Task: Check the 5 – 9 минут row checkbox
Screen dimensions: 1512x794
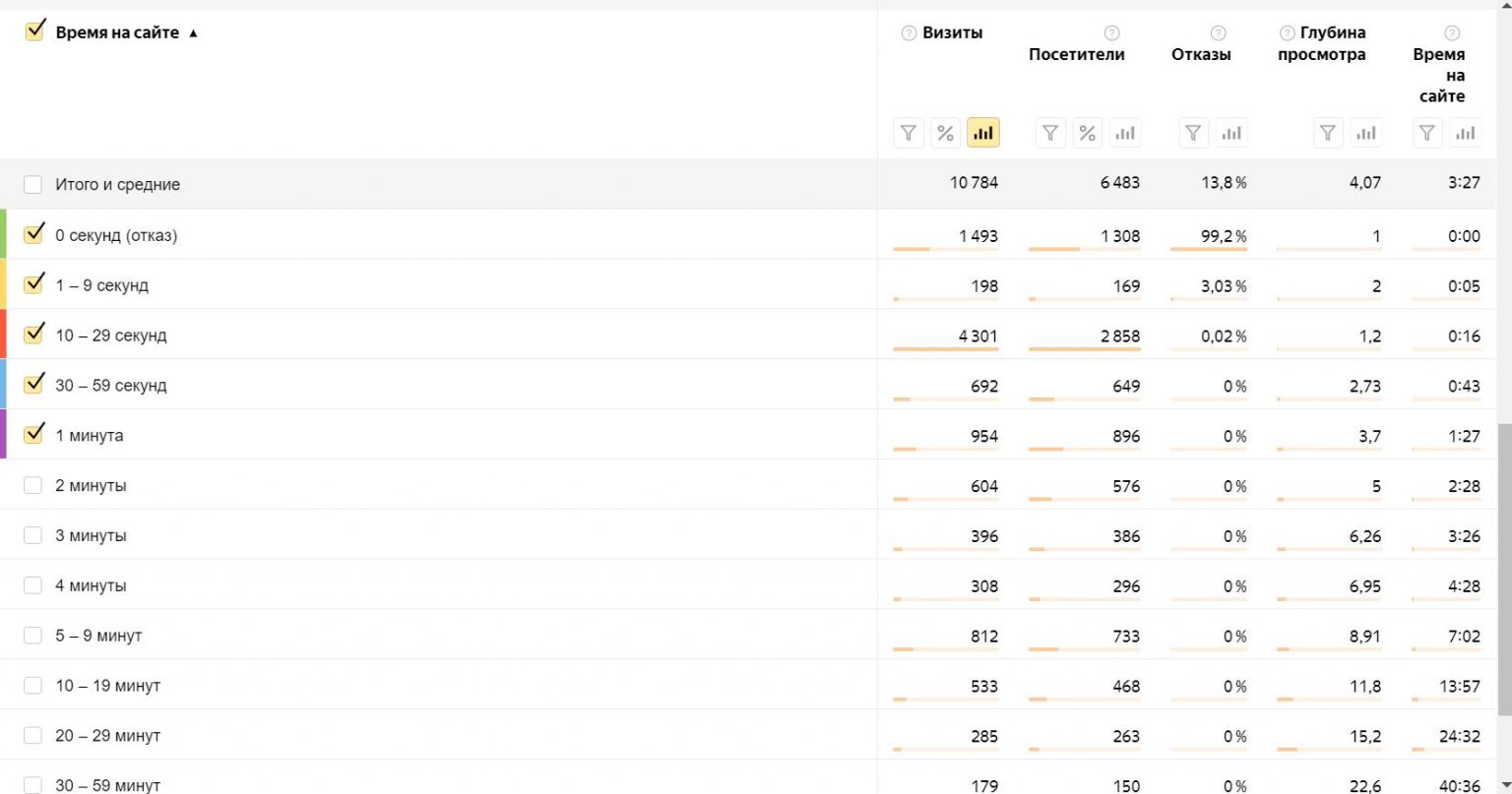Action: [32, 636]
